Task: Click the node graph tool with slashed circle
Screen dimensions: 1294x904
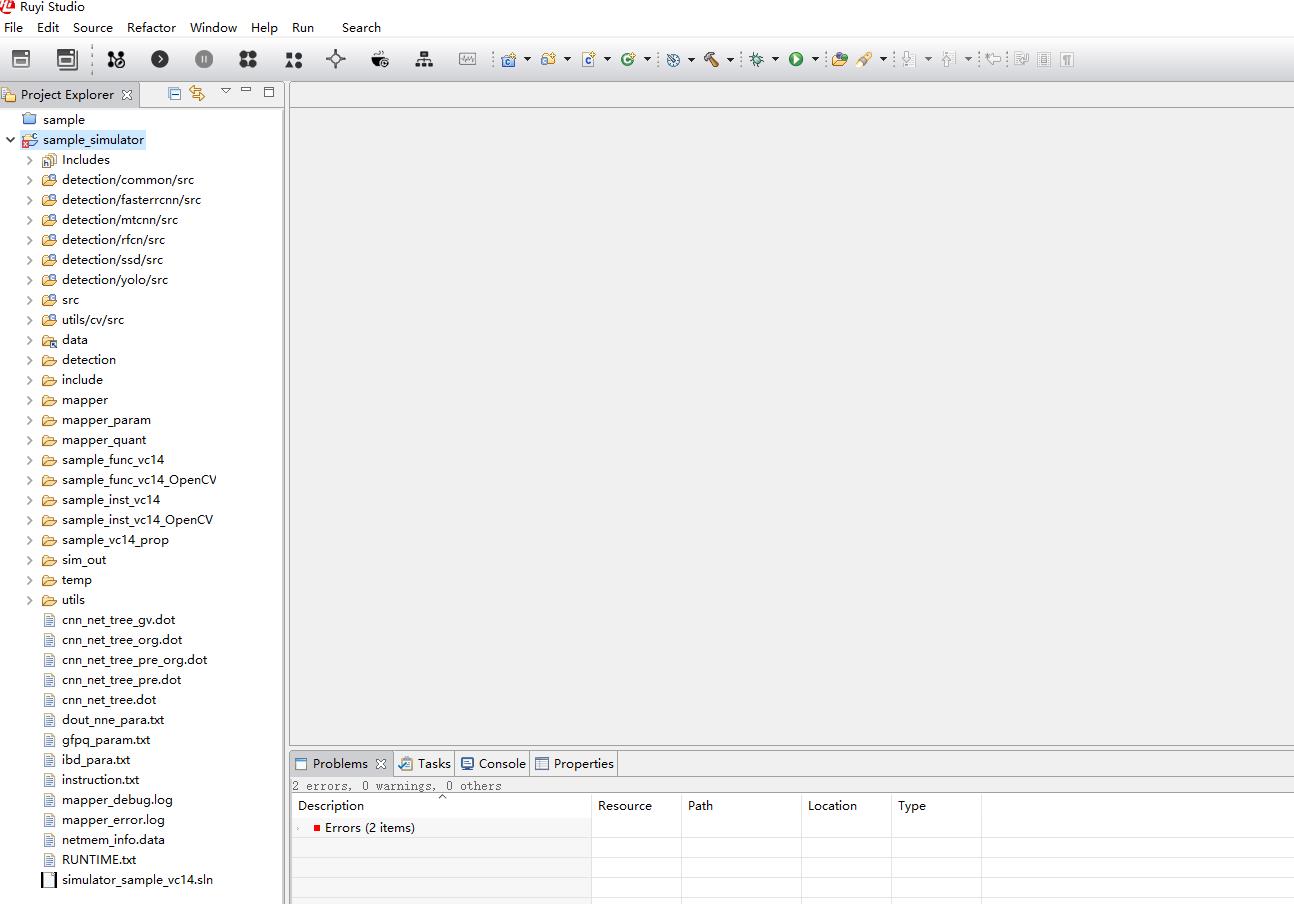Action: 116,59
